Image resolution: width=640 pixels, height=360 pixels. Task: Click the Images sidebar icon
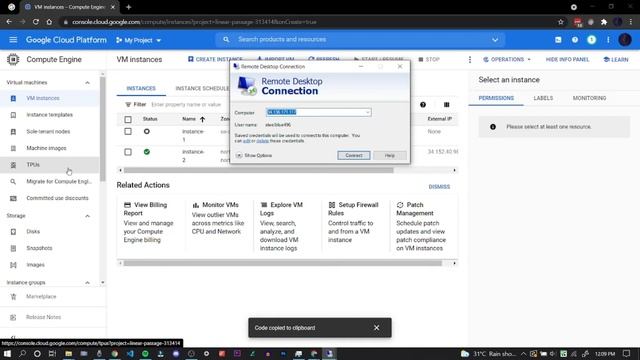coord(13,265)
